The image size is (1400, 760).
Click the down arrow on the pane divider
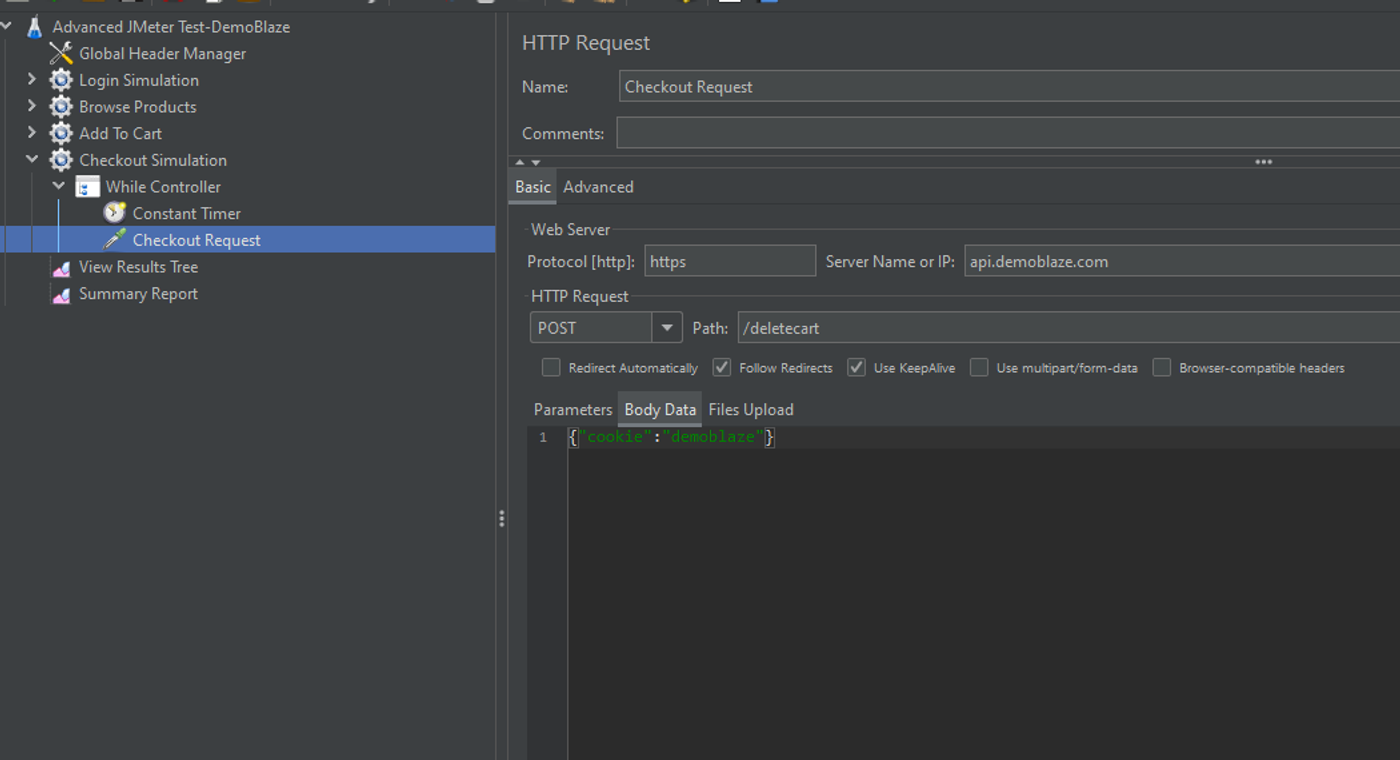[x=536, y=162]
